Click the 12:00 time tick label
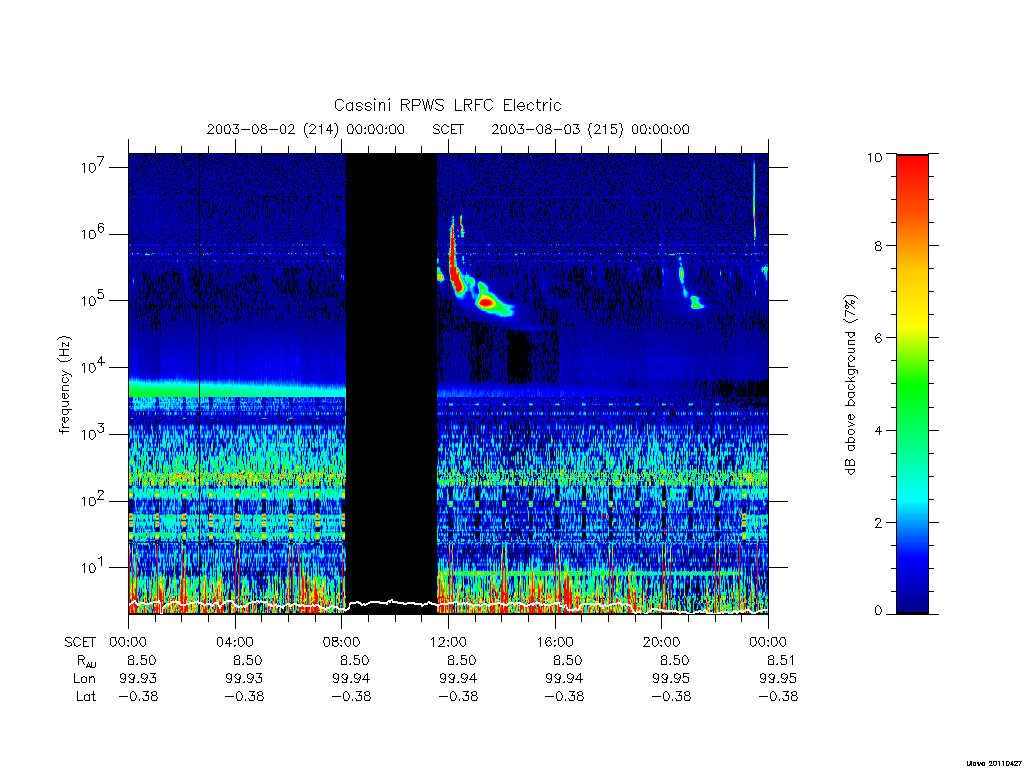 click(448, 642)
